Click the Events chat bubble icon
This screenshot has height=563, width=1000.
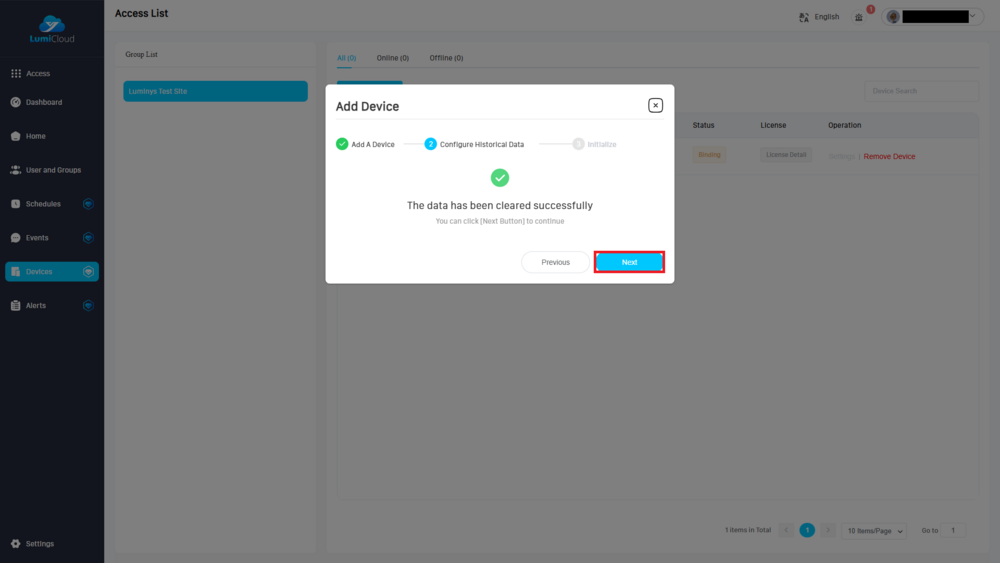point(16,238)
